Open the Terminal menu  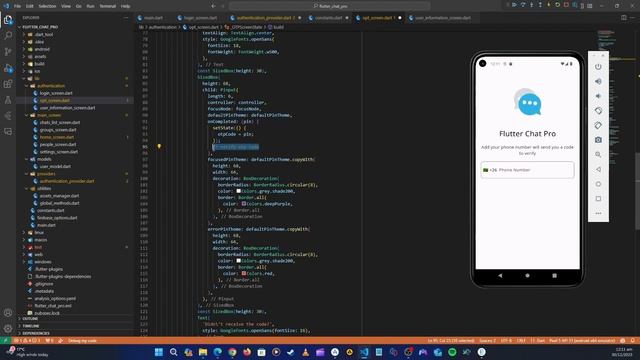(x=108, y=6)
